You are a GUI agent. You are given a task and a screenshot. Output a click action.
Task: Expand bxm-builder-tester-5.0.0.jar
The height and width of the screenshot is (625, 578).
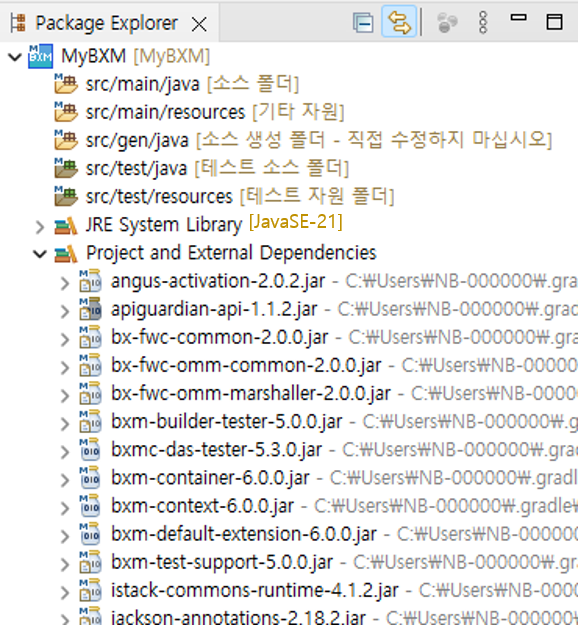[x=65, y=424]
